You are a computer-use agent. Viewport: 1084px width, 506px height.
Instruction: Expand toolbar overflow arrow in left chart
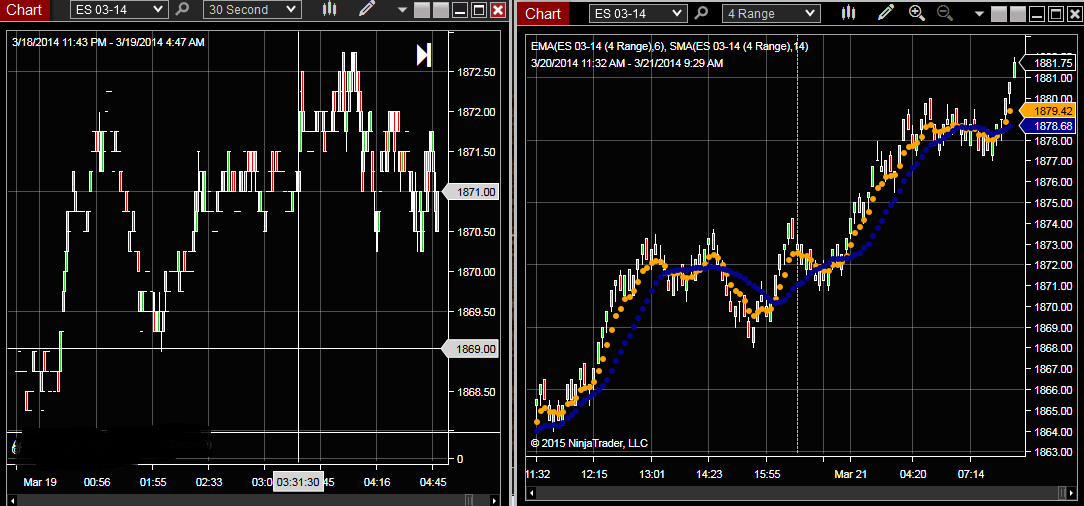pos(402,11)
